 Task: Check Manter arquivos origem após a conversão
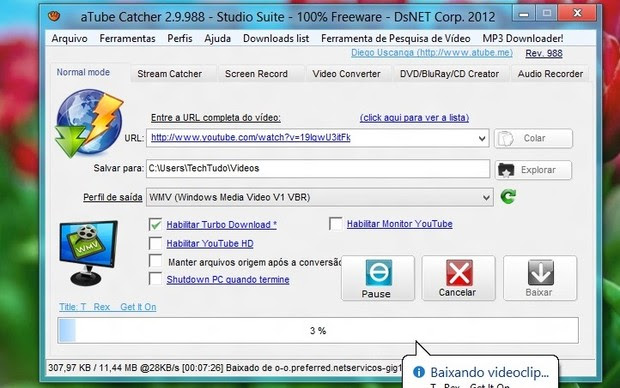[x=155, y=261]
